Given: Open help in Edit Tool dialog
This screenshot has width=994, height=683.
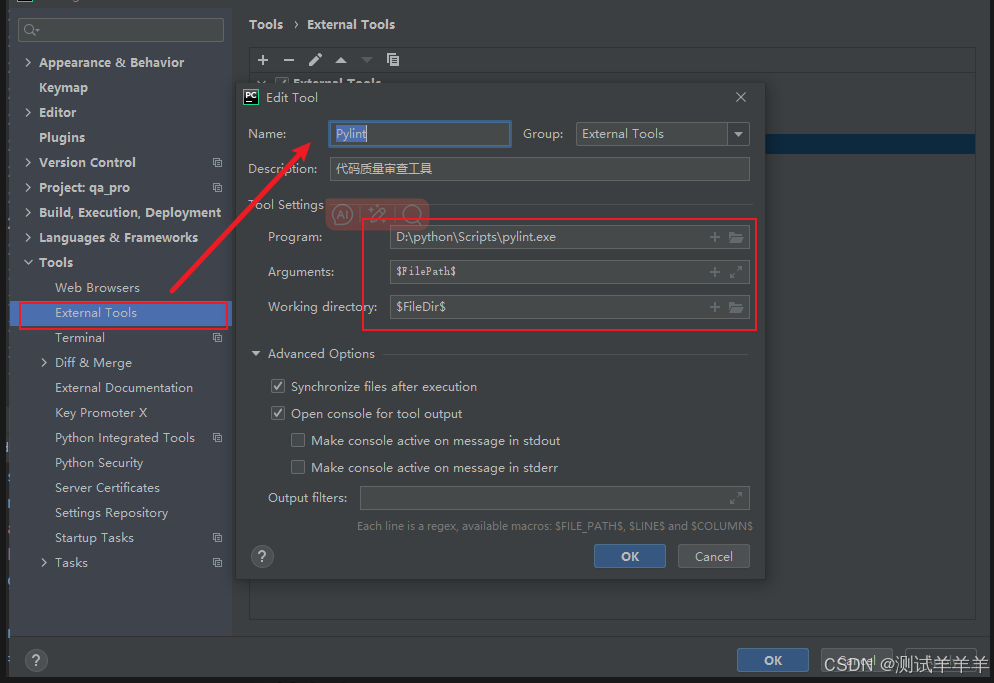Looking at the screenshot, I should [x=262, y=557].
